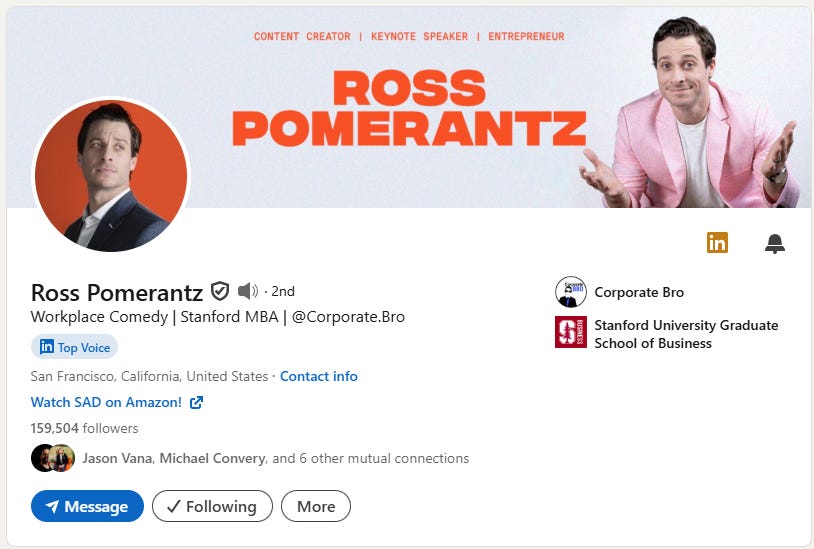Open the More actions menu
The width and height of the screenshot is (814, 549).
[316, 506]
